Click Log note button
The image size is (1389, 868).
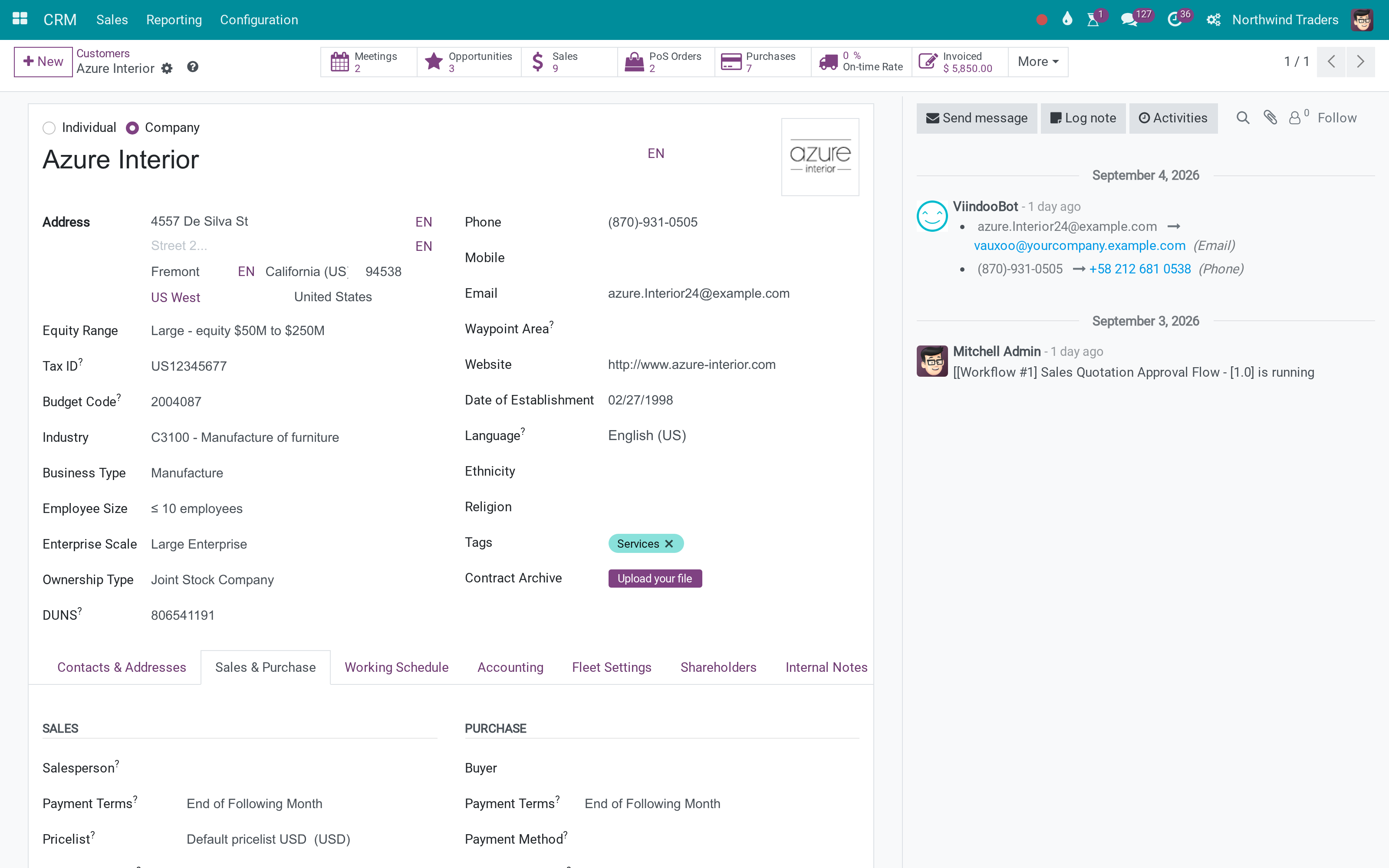click(x=1083, y=118)
